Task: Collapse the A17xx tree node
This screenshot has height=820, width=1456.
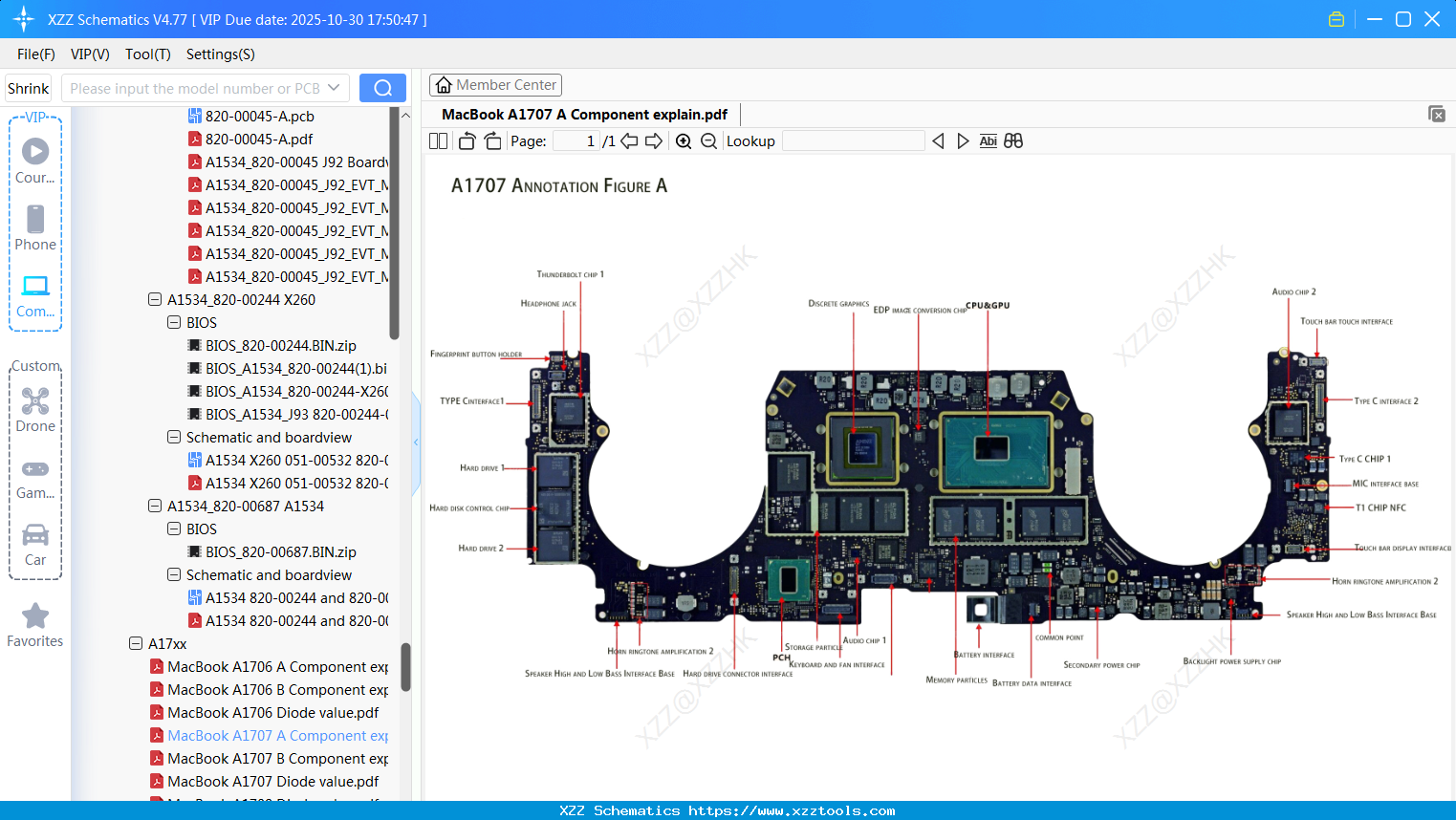Action: click(x=136, y=644)
